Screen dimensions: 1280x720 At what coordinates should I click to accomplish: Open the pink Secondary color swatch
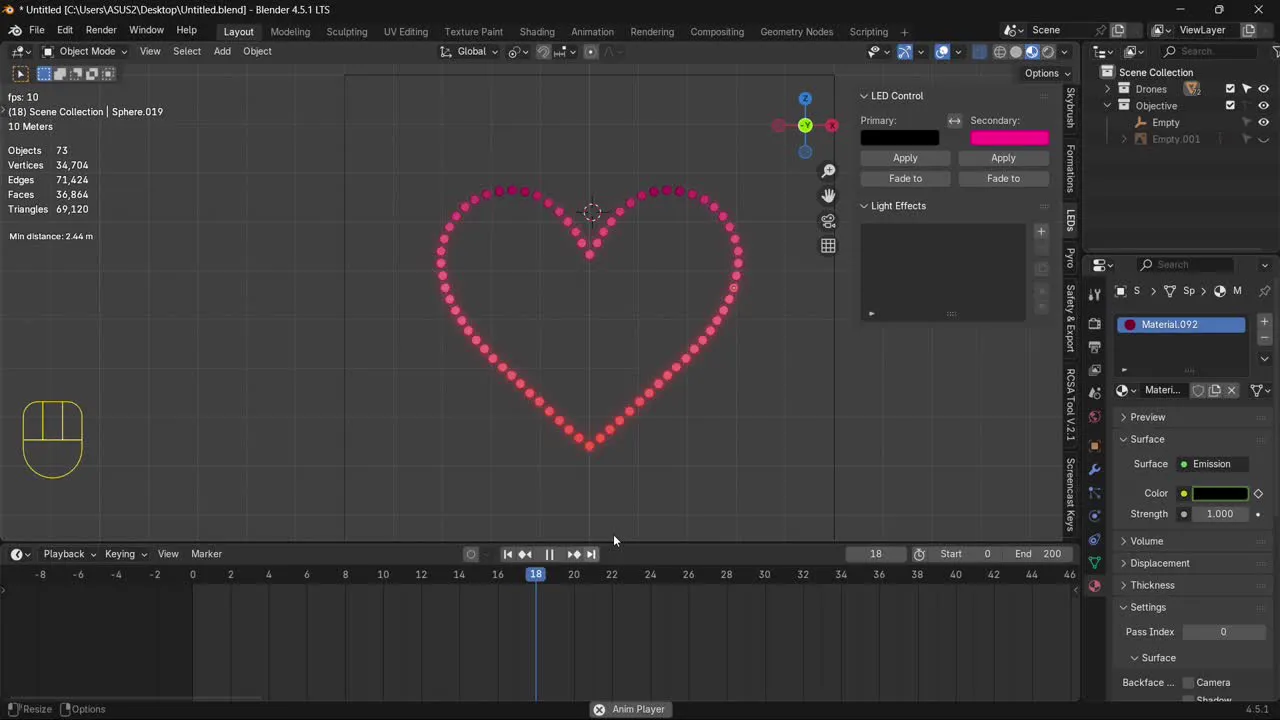pos(1009,138)
